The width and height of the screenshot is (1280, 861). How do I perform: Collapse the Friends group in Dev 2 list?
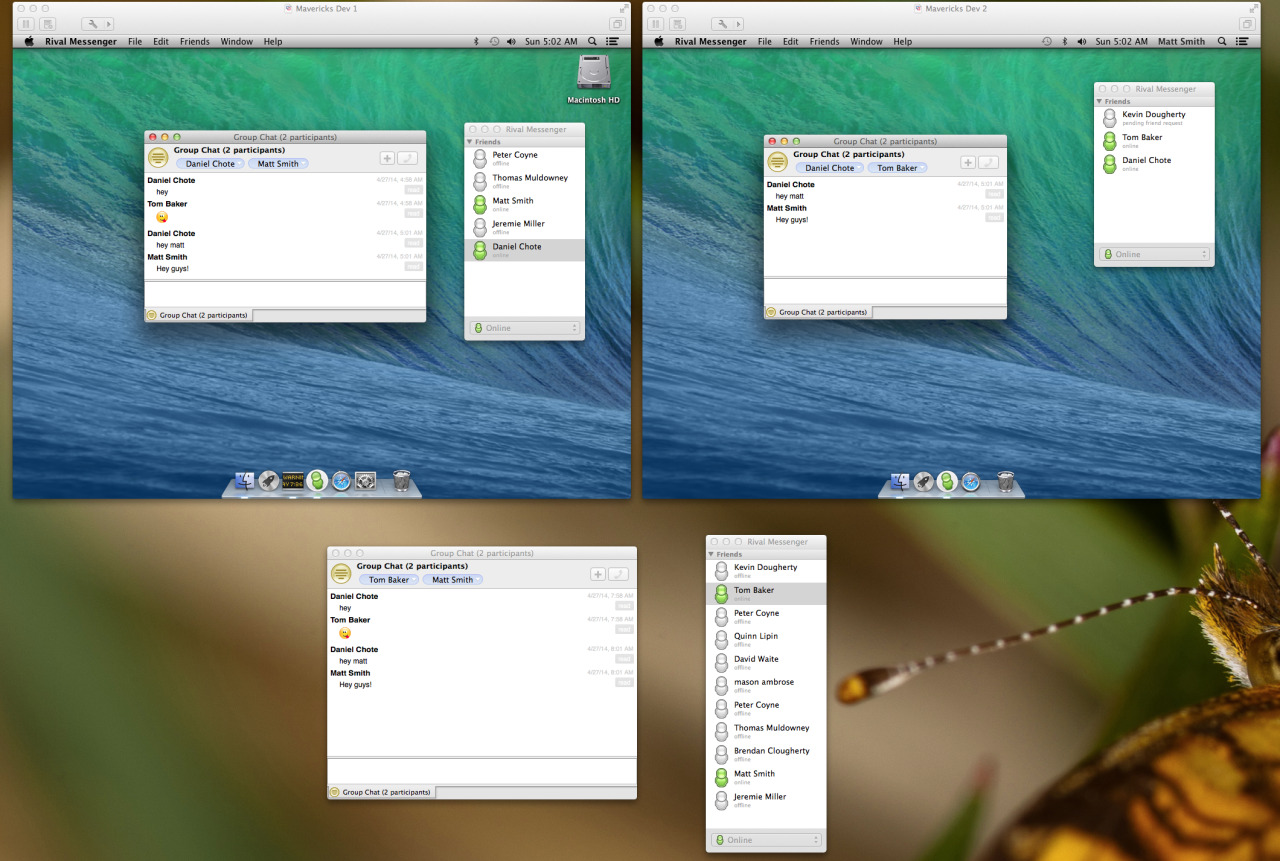(x=1100, y=101)
